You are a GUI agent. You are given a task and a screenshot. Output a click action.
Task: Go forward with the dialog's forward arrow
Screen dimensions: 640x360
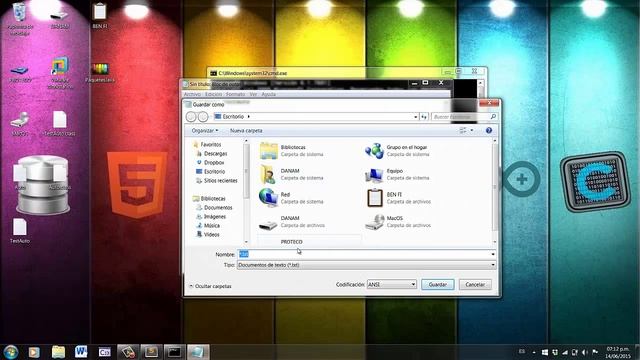(203, 117)
